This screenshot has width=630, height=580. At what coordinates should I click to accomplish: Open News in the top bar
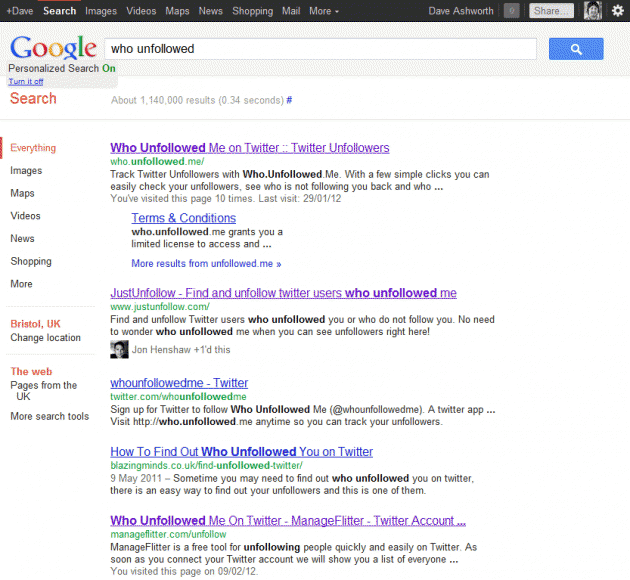click(211, 11)
